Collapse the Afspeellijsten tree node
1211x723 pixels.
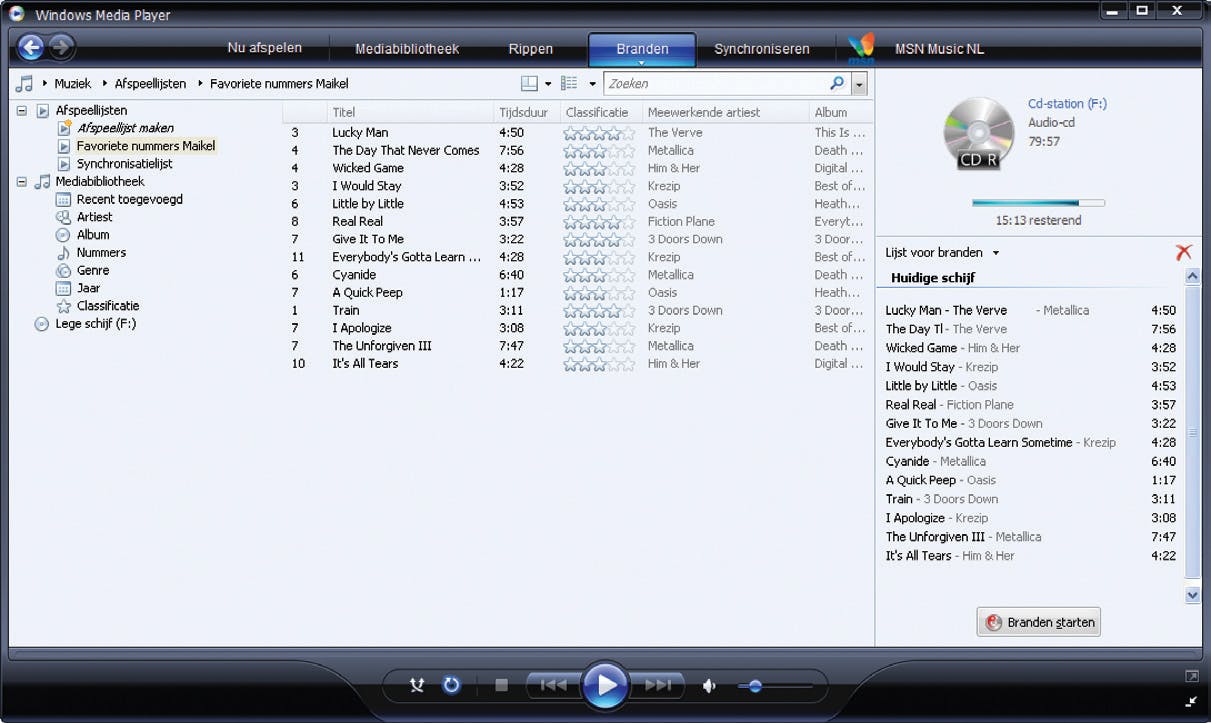pos(22,111)
